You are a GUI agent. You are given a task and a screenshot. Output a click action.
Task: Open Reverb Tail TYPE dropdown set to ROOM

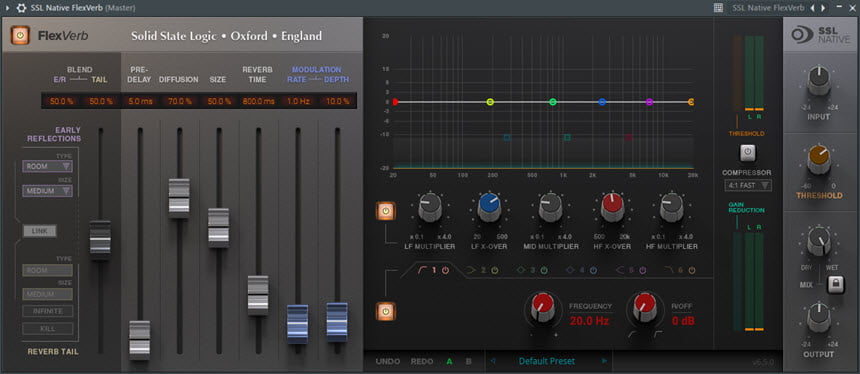47,270
